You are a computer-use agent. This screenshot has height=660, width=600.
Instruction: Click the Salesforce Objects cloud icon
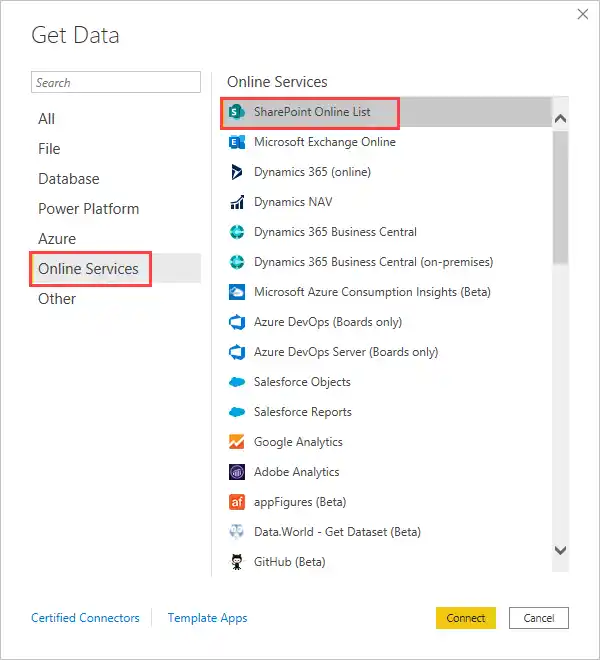(x=237, y=382)
